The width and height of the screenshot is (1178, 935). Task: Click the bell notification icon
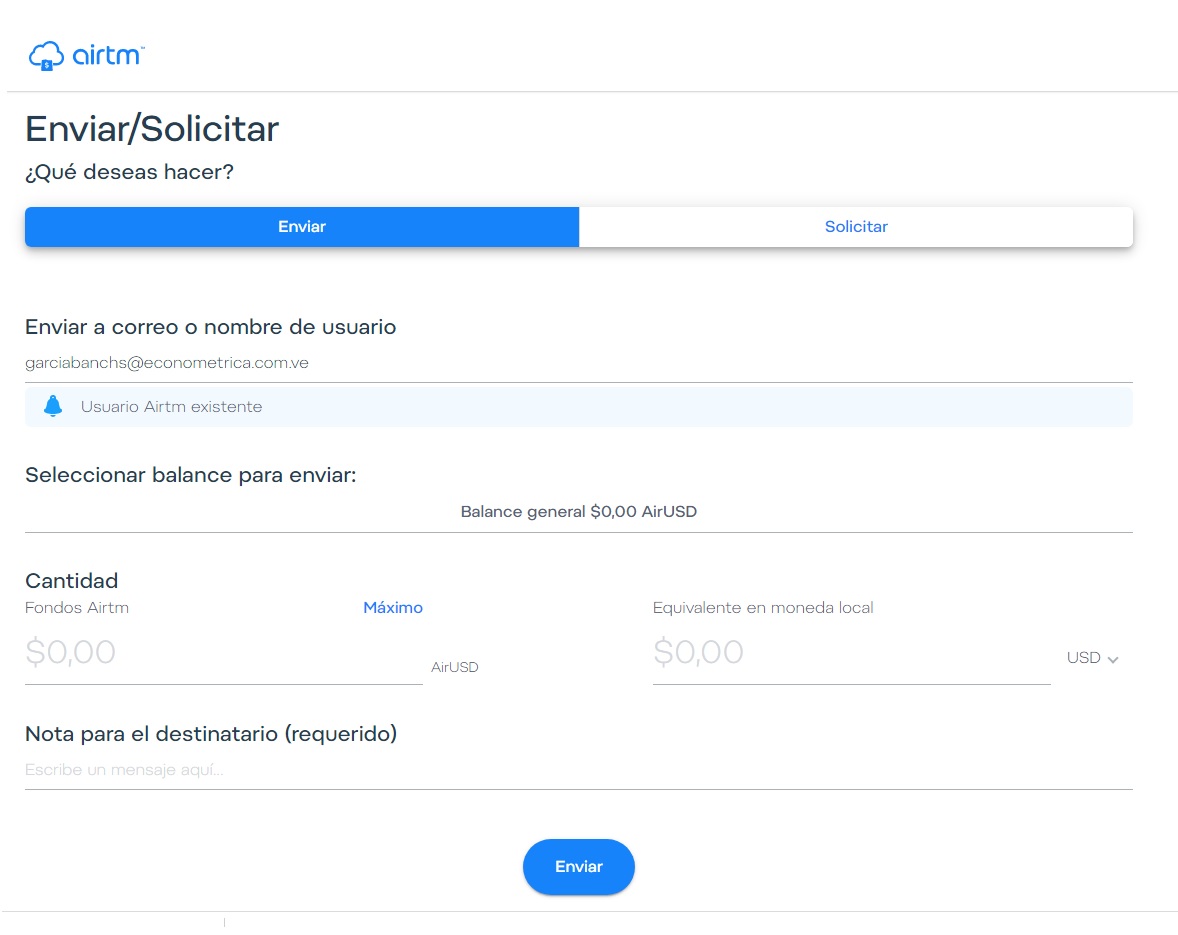point(53,406)
